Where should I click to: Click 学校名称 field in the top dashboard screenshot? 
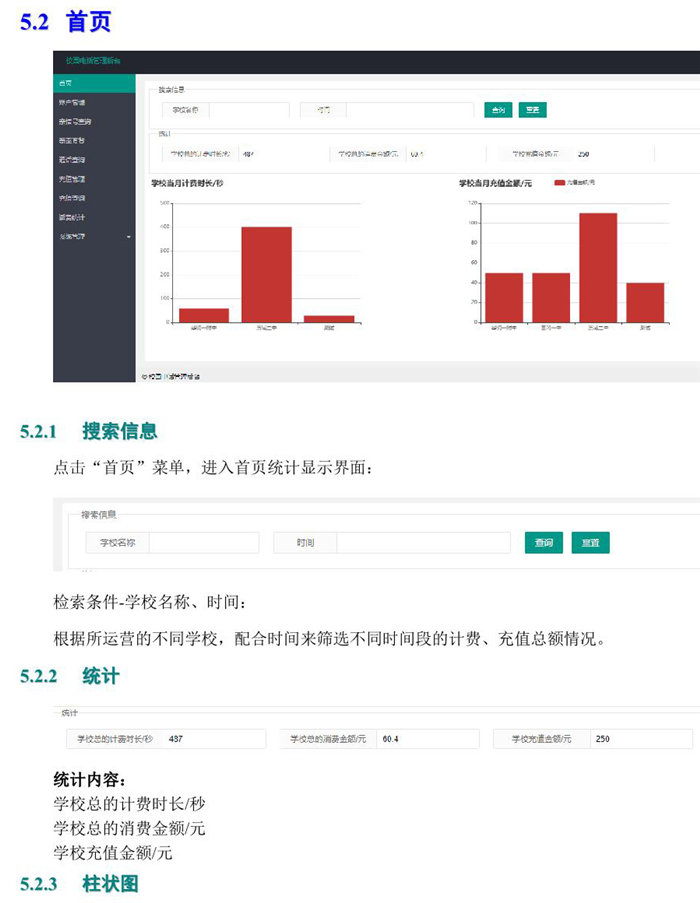tap(249, 110)
